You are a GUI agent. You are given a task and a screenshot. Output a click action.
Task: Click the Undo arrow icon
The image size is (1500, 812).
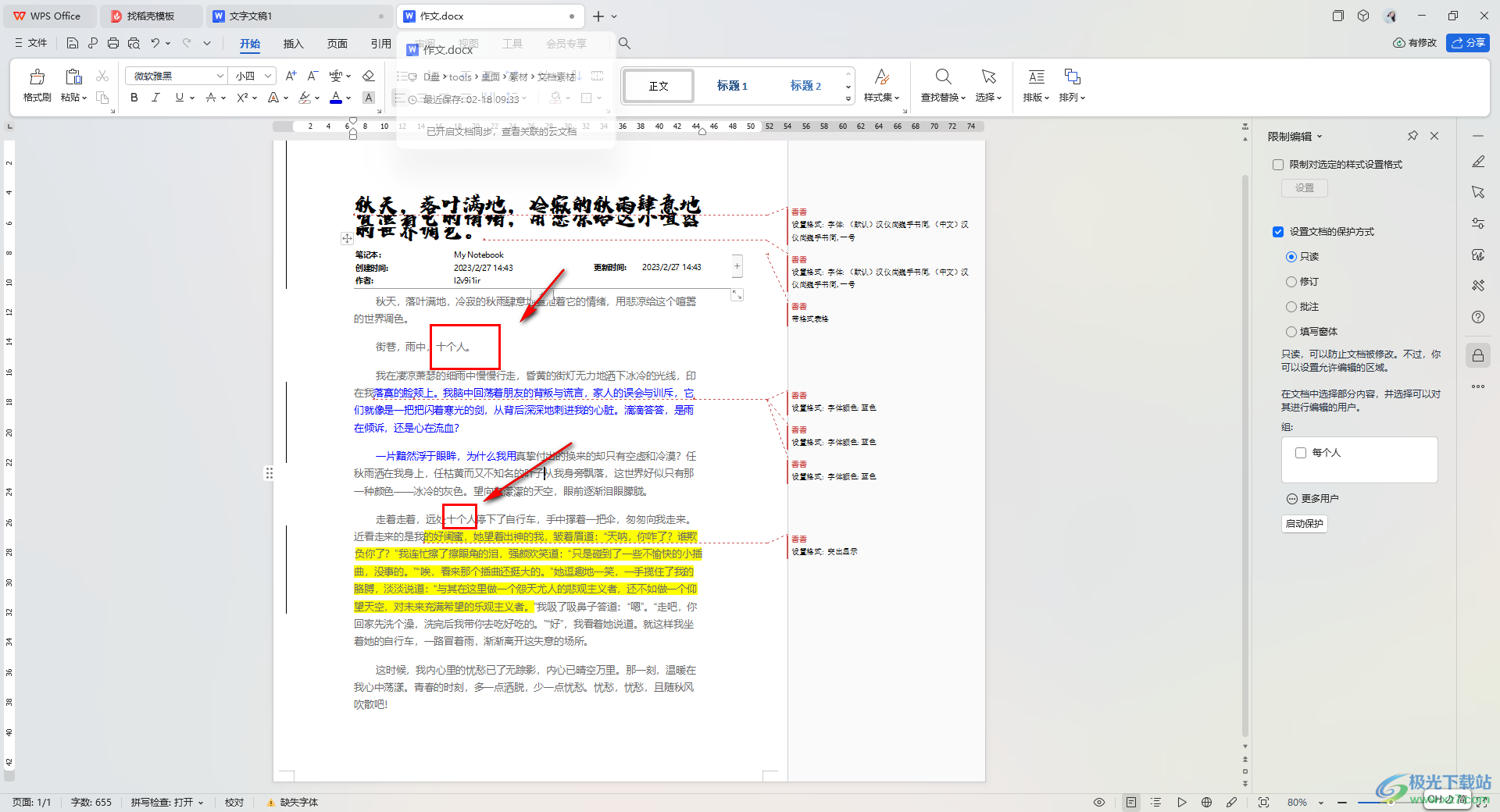(155, 43)
